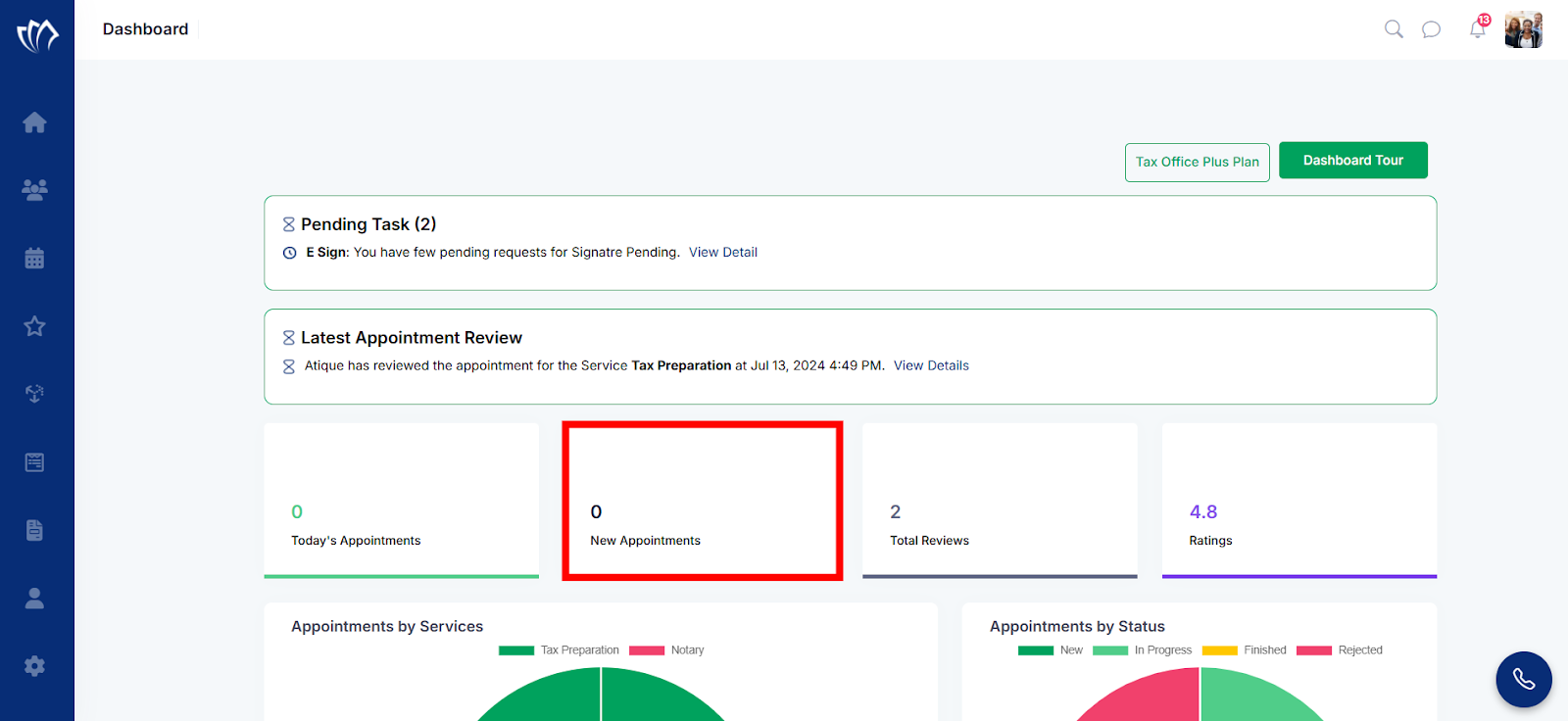
Task: Toggle the Finished status legend swatch
Action: 1220,650
